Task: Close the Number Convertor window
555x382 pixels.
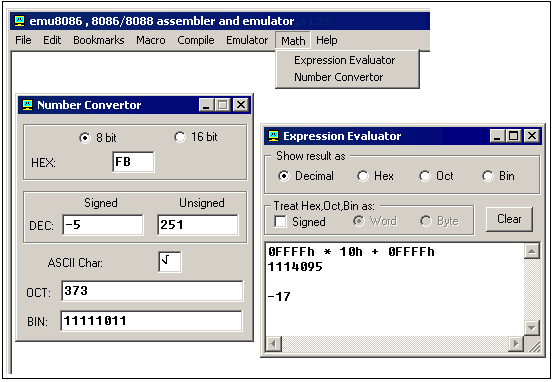Action: click(x=241, y=105)
